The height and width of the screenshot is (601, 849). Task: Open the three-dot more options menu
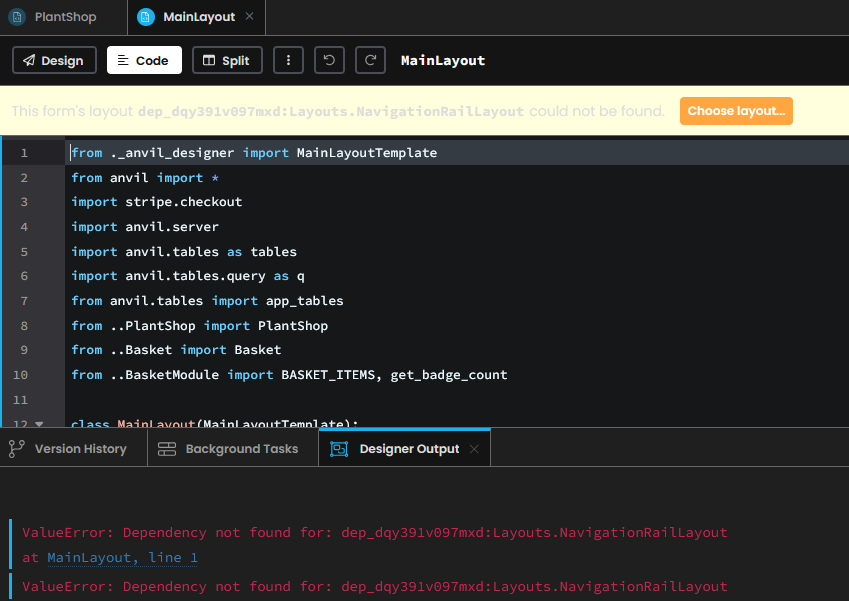coord(288,60)
